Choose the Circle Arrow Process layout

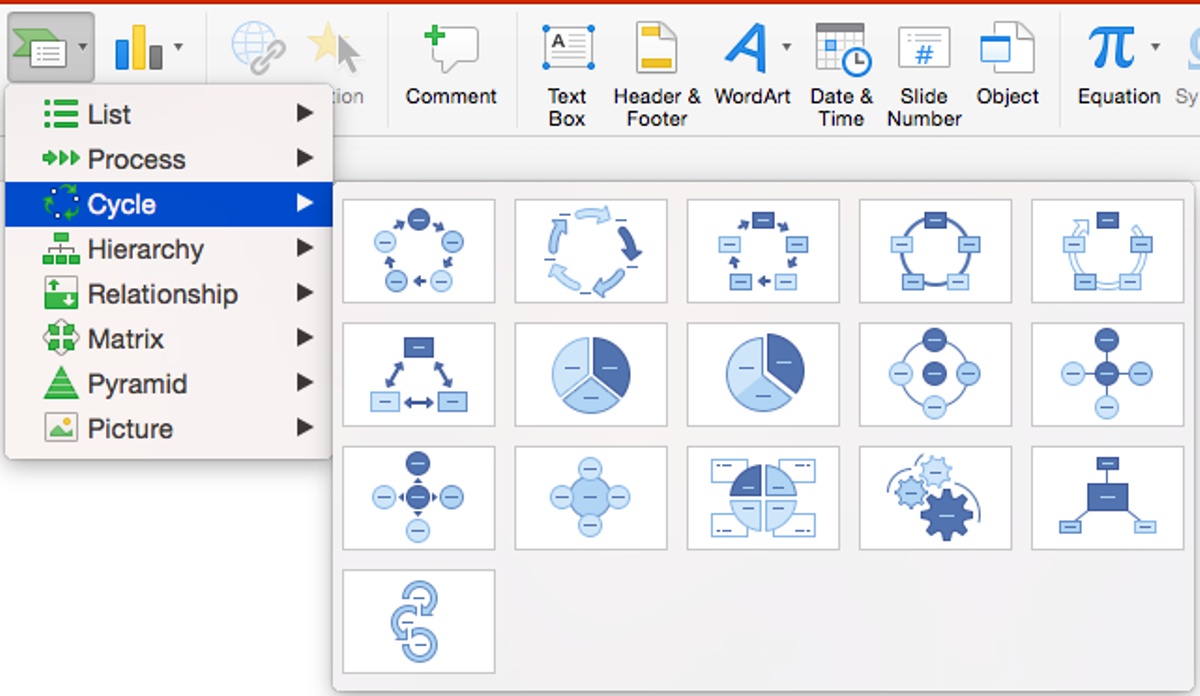[x=419, y=622]
